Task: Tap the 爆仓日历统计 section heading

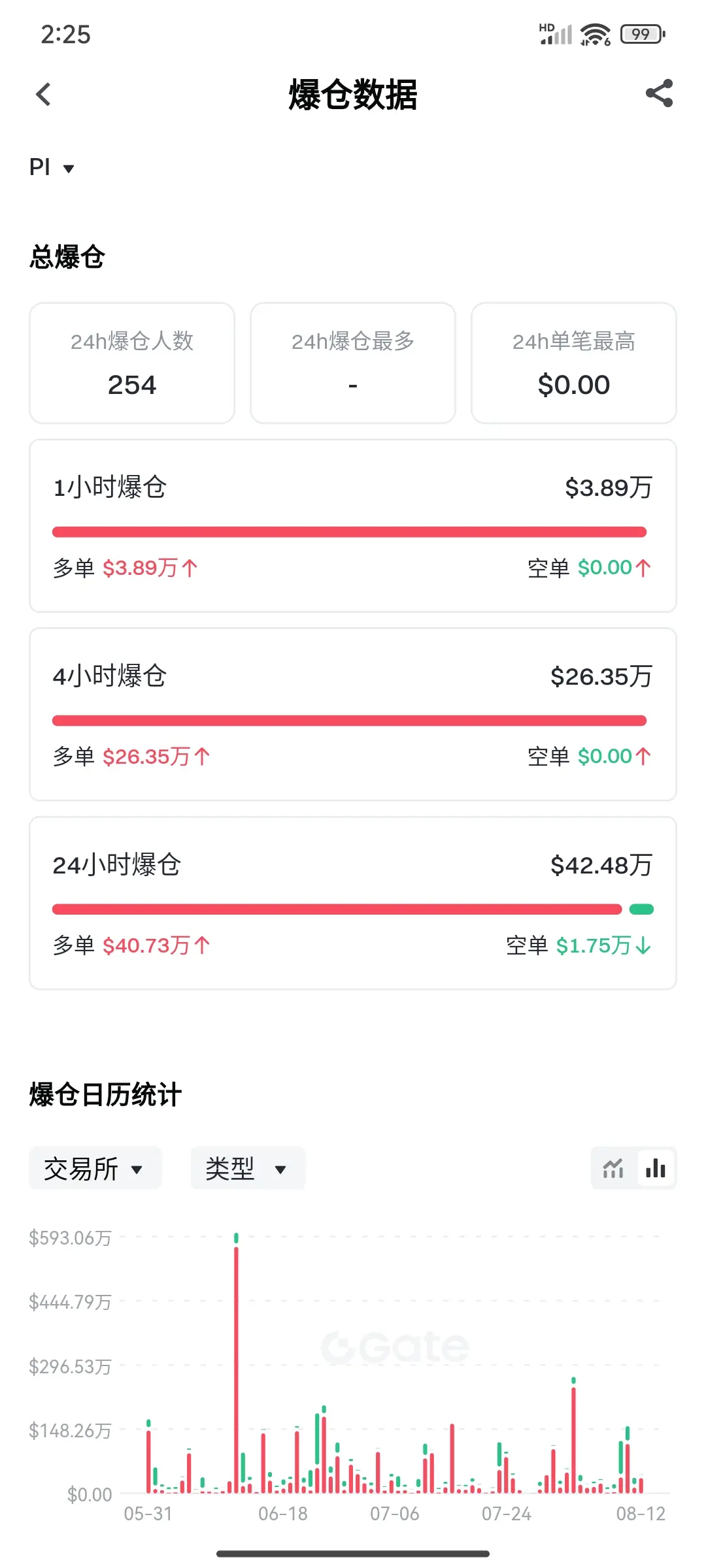Action: pos(105,1094)
